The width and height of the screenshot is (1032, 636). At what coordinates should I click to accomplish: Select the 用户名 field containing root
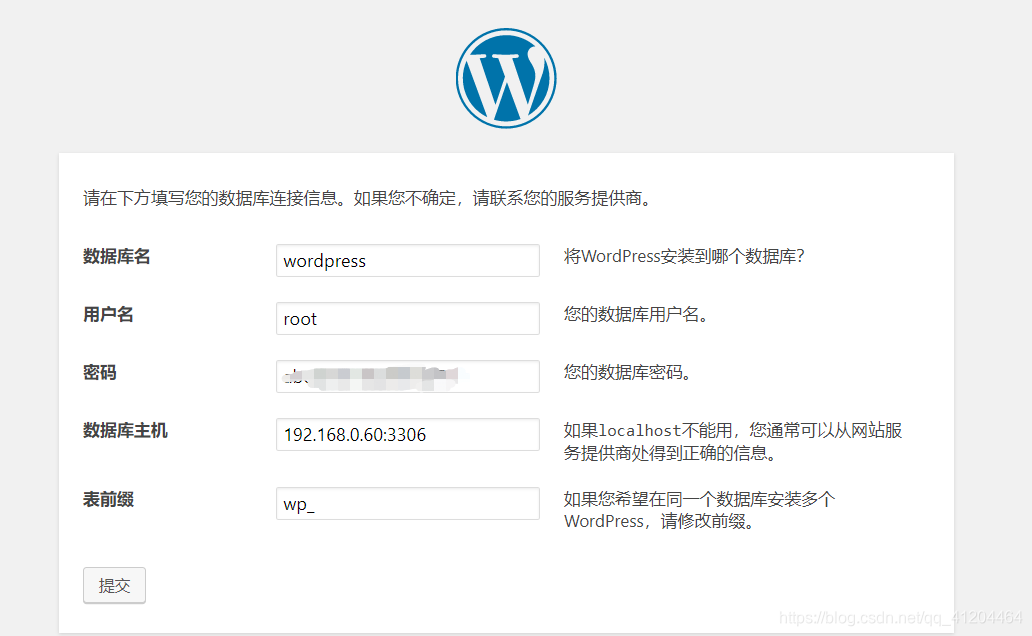pos(407,319)
